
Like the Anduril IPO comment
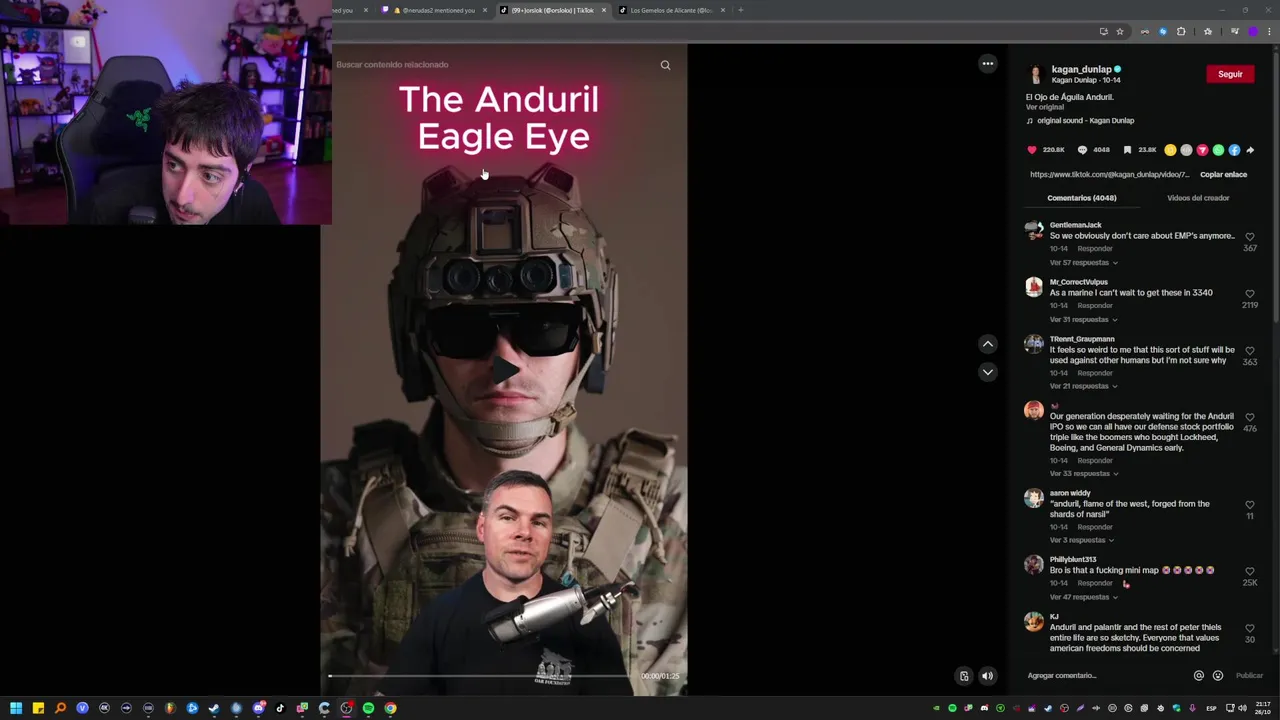[1250, 417]
